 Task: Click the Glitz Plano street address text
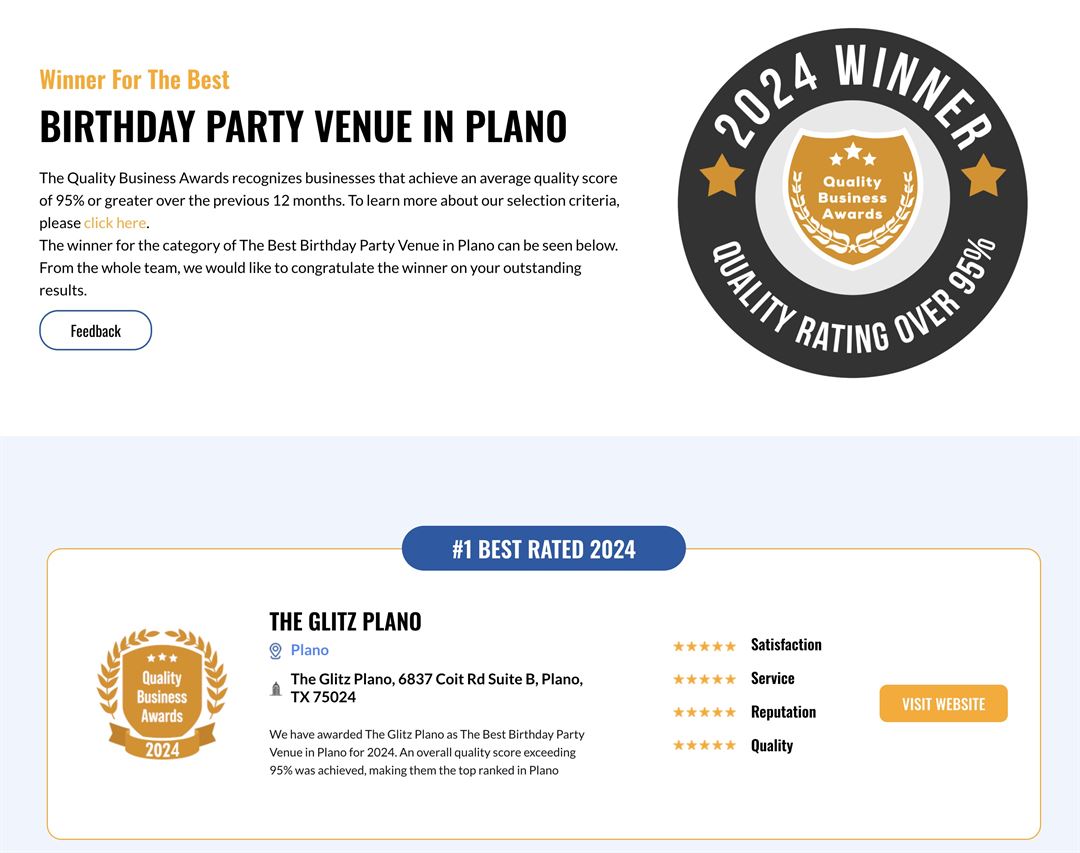tap(436, 688)
